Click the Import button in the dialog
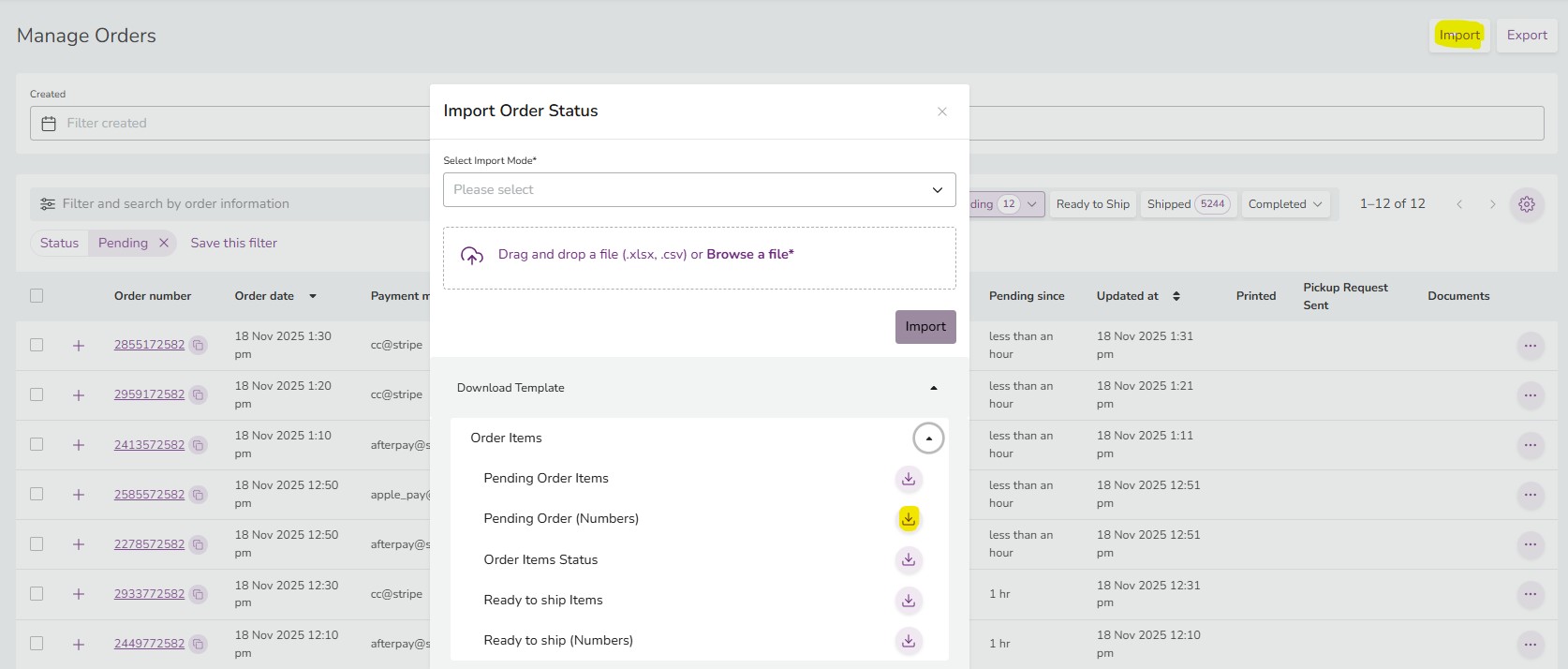 coord(925,327)
